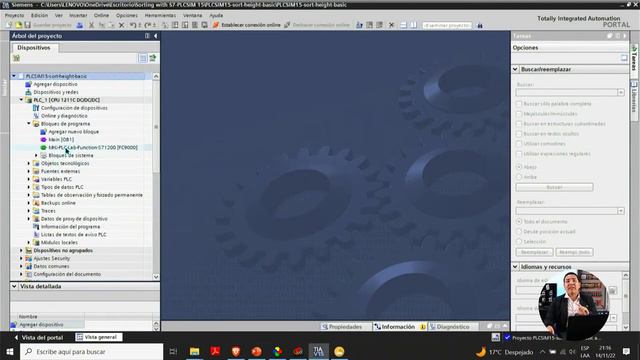Collapse the 'Bloques de programa' folder
The height and width of the screenshot is (360, 640).
pos(29,124)
